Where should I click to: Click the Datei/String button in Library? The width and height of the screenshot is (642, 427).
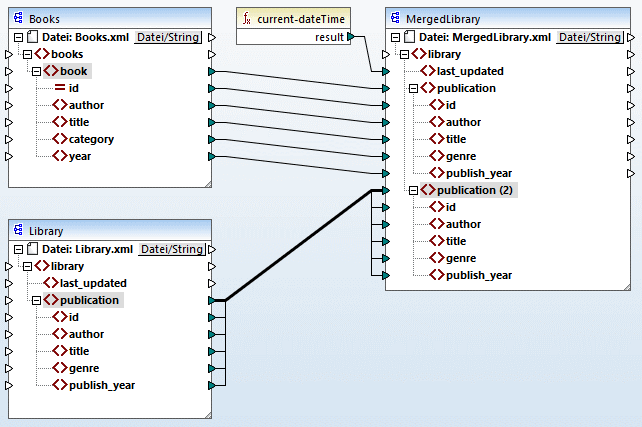pyautogui.click(x=171, y=249)
